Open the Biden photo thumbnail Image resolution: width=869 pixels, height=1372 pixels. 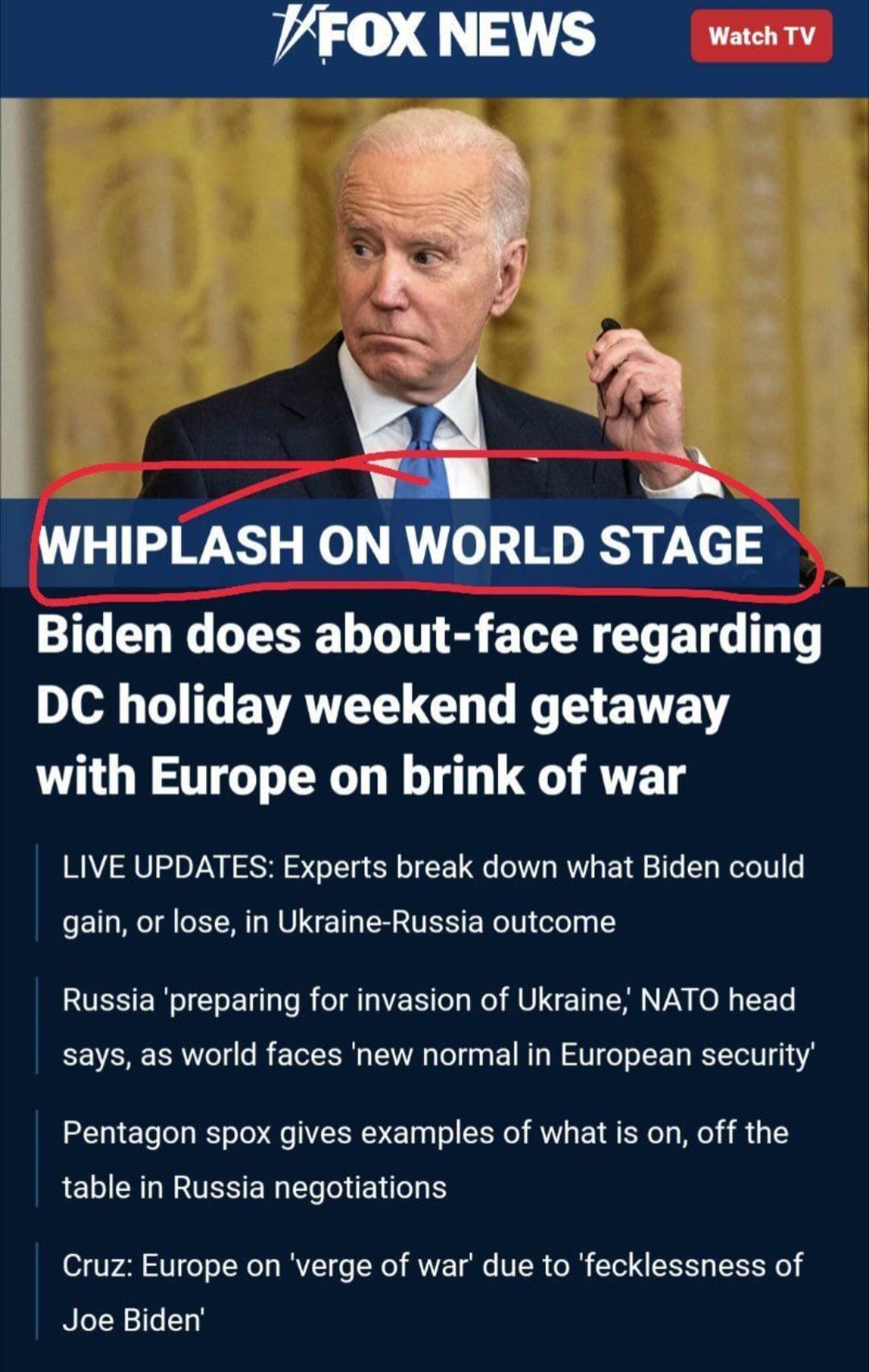tap(434, 299)
